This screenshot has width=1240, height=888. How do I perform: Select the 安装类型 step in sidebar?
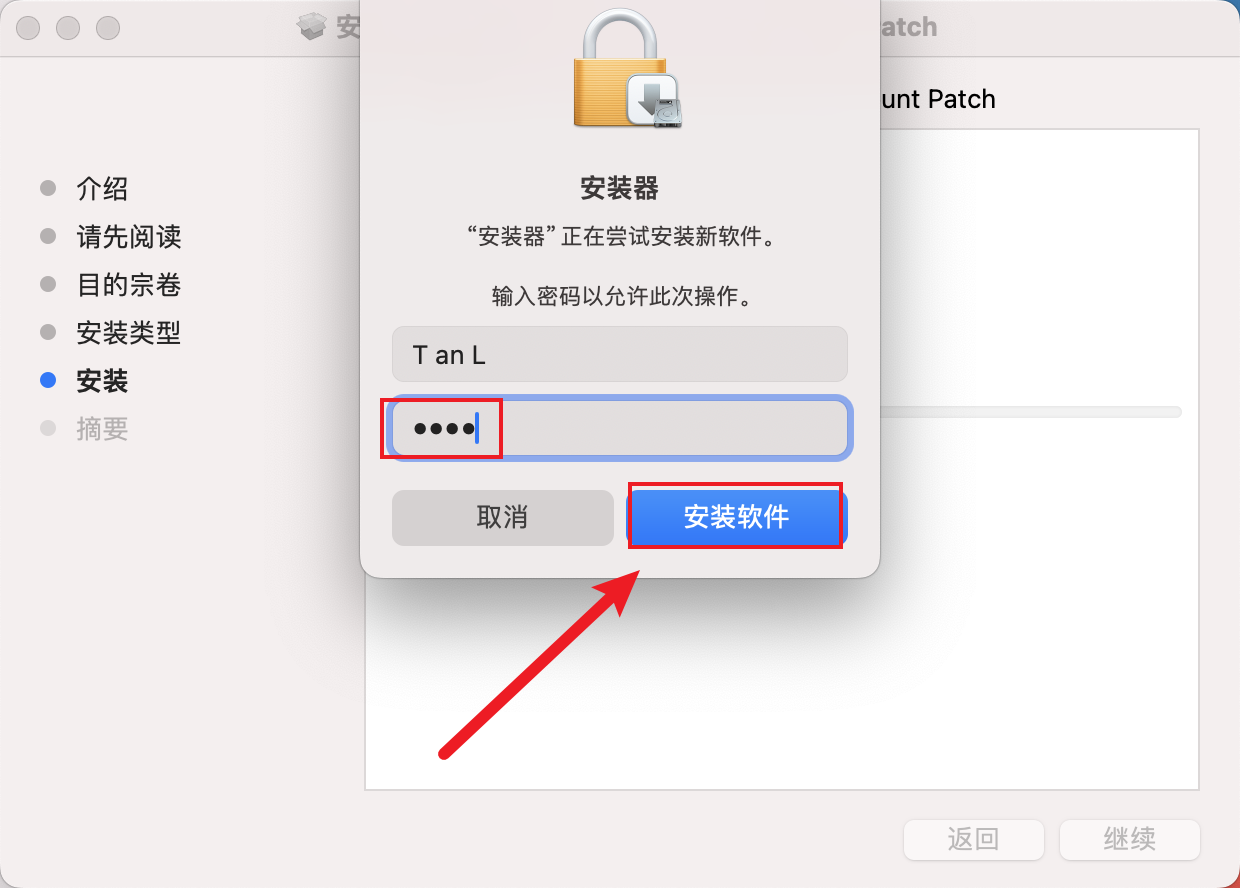(x=129, y=333)
